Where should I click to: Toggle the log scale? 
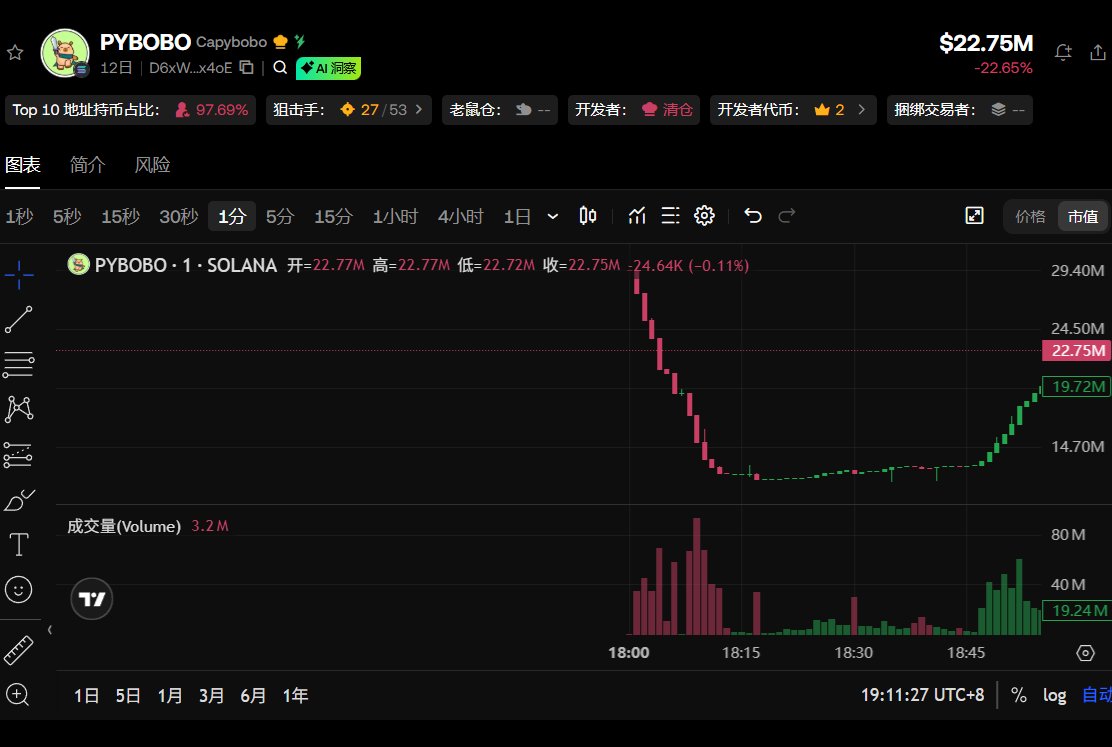pyautogui.click(x=1055, y=695)
